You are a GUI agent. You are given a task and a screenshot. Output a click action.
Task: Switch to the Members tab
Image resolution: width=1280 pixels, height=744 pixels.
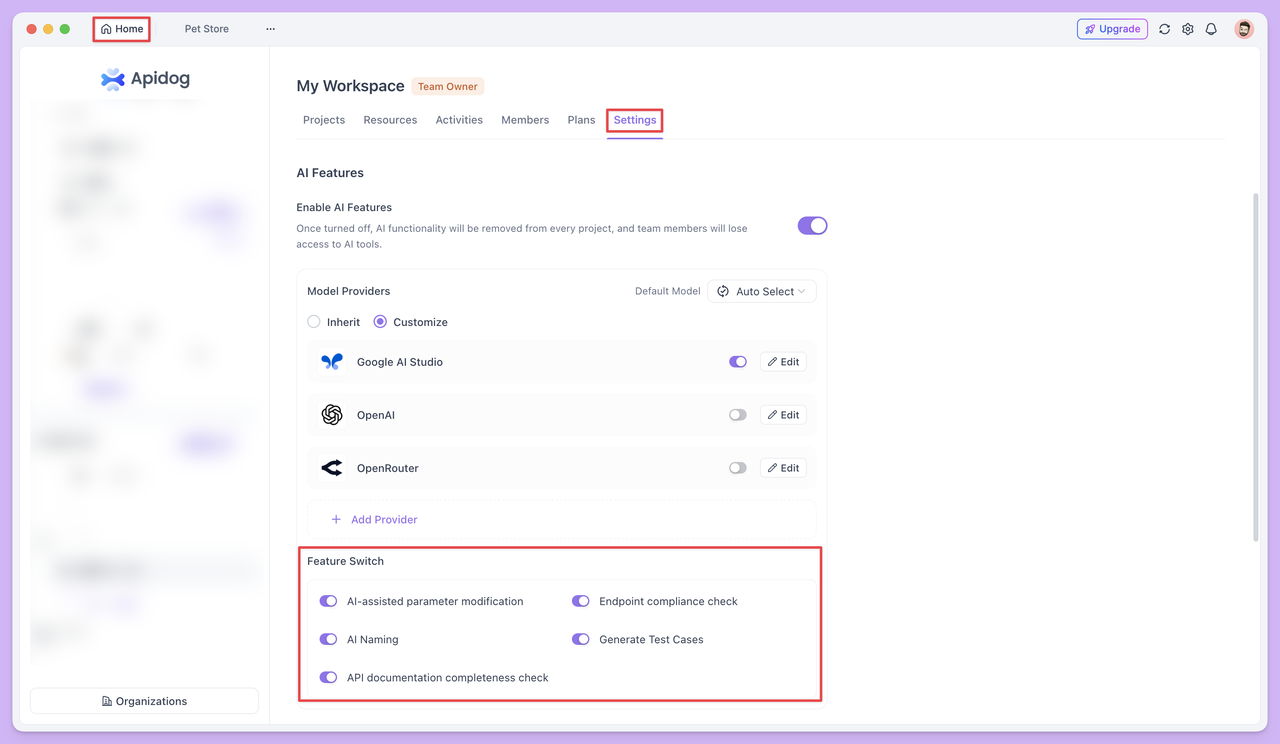pyautogui.click(x=524, y=119)
